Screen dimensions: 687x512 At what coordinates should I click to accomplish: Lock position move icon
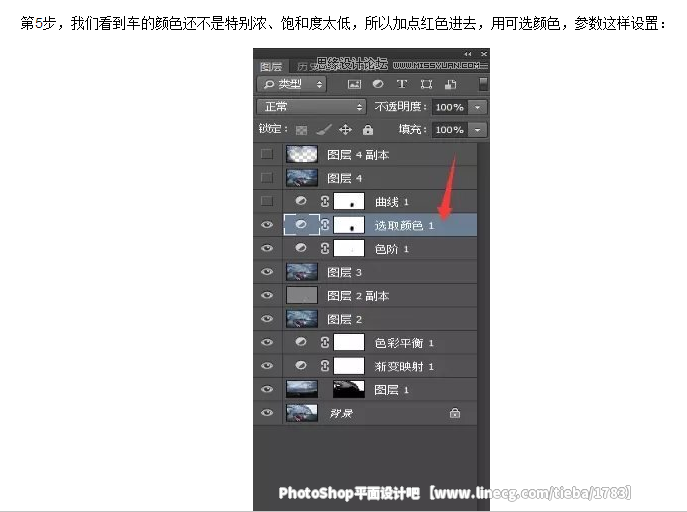(x=345, y=130)
